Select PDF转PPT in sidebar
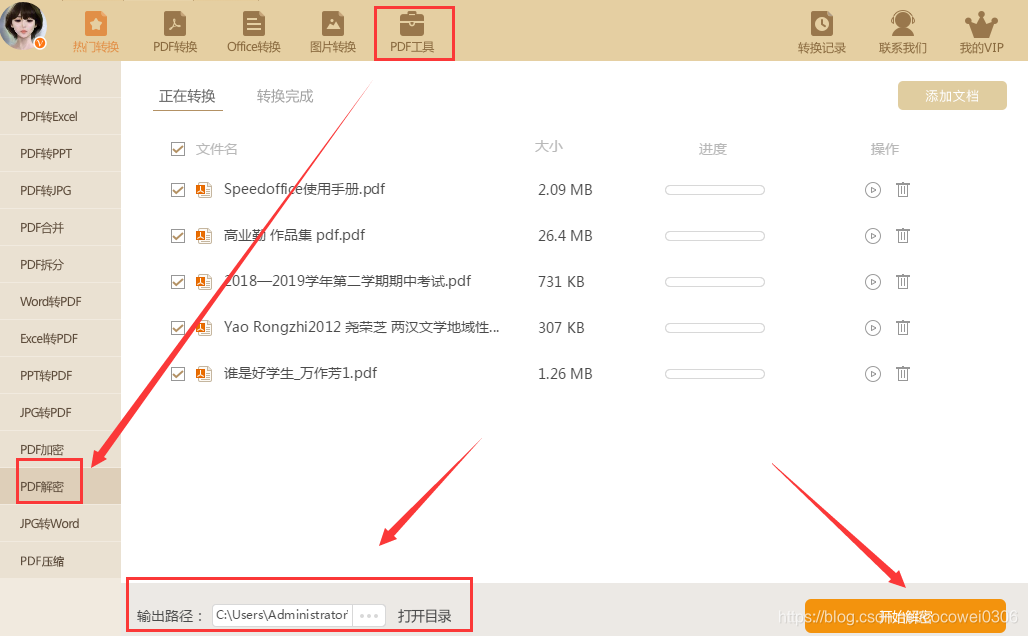The image size is (1028, 636). tap(60, 153)
